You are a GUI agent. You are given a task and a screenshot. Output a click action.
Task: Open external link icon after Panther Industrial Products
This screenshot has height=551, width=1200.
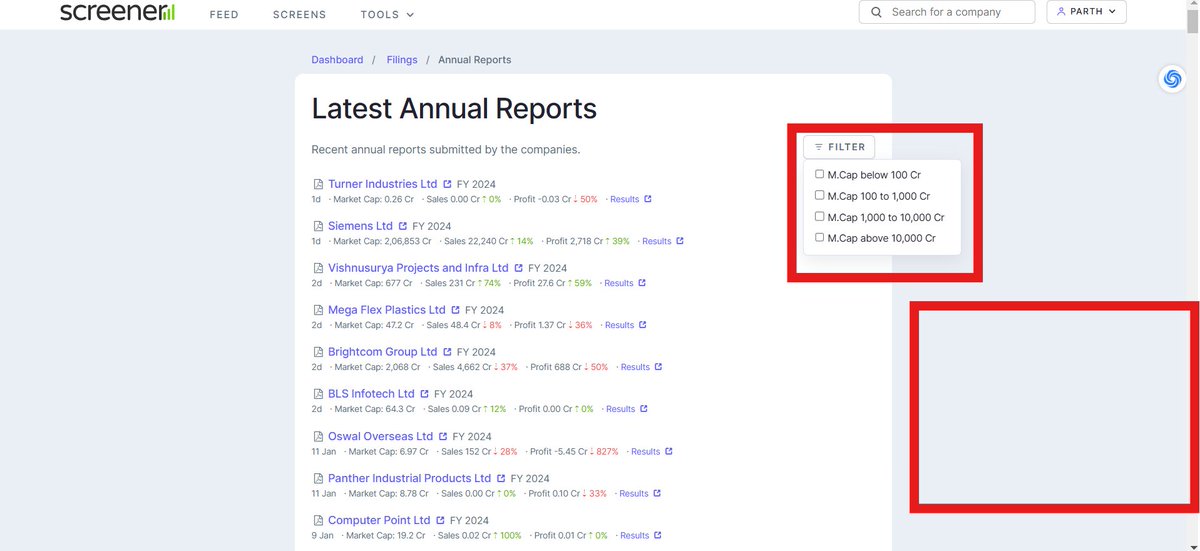[501, 478]
